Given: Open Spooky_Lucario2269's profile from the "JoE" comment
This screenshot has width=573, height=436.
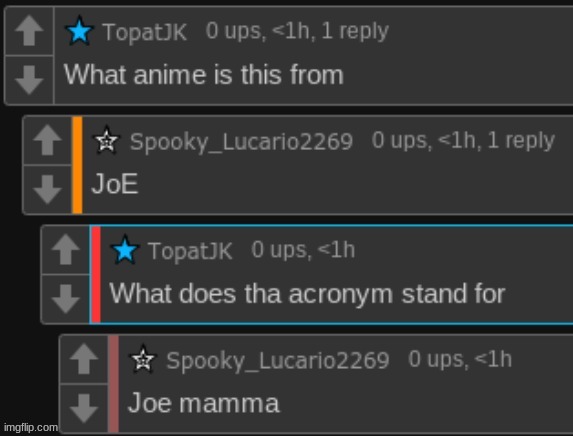Looking at the screenshot, I should coord(241,142).
